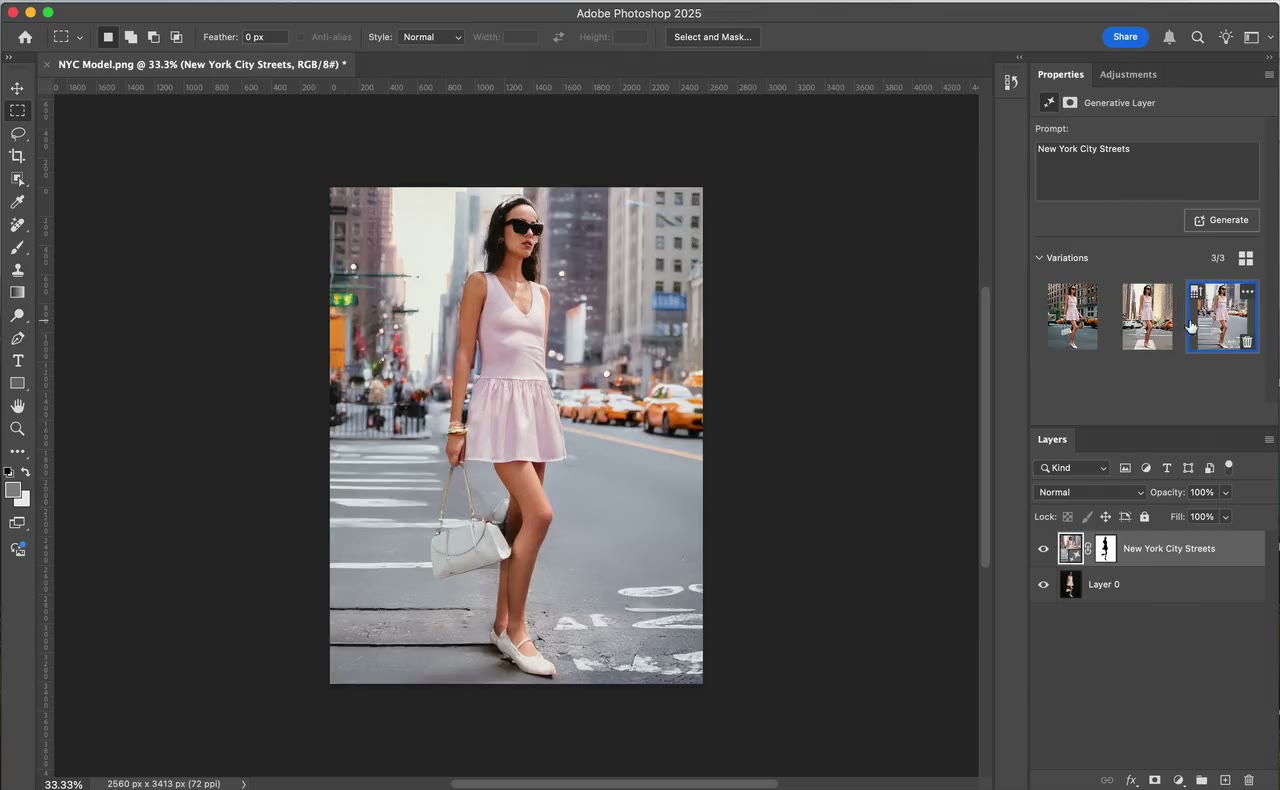
Task: Collapse the Variations section
Action: pyautogui.click(x=1039, y=258)
